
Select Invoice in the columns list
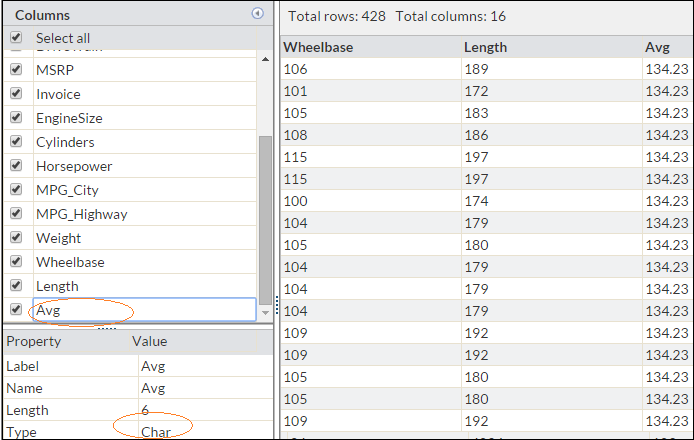click(58, 94)
